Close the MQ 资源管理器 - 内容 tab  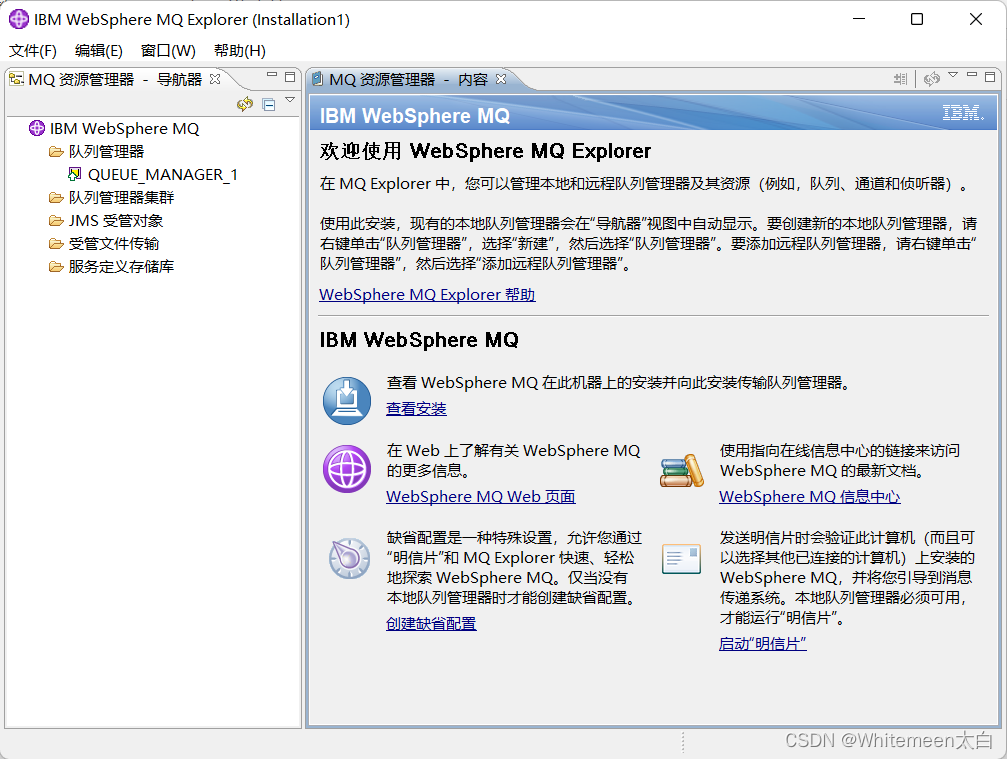(501, 79)
